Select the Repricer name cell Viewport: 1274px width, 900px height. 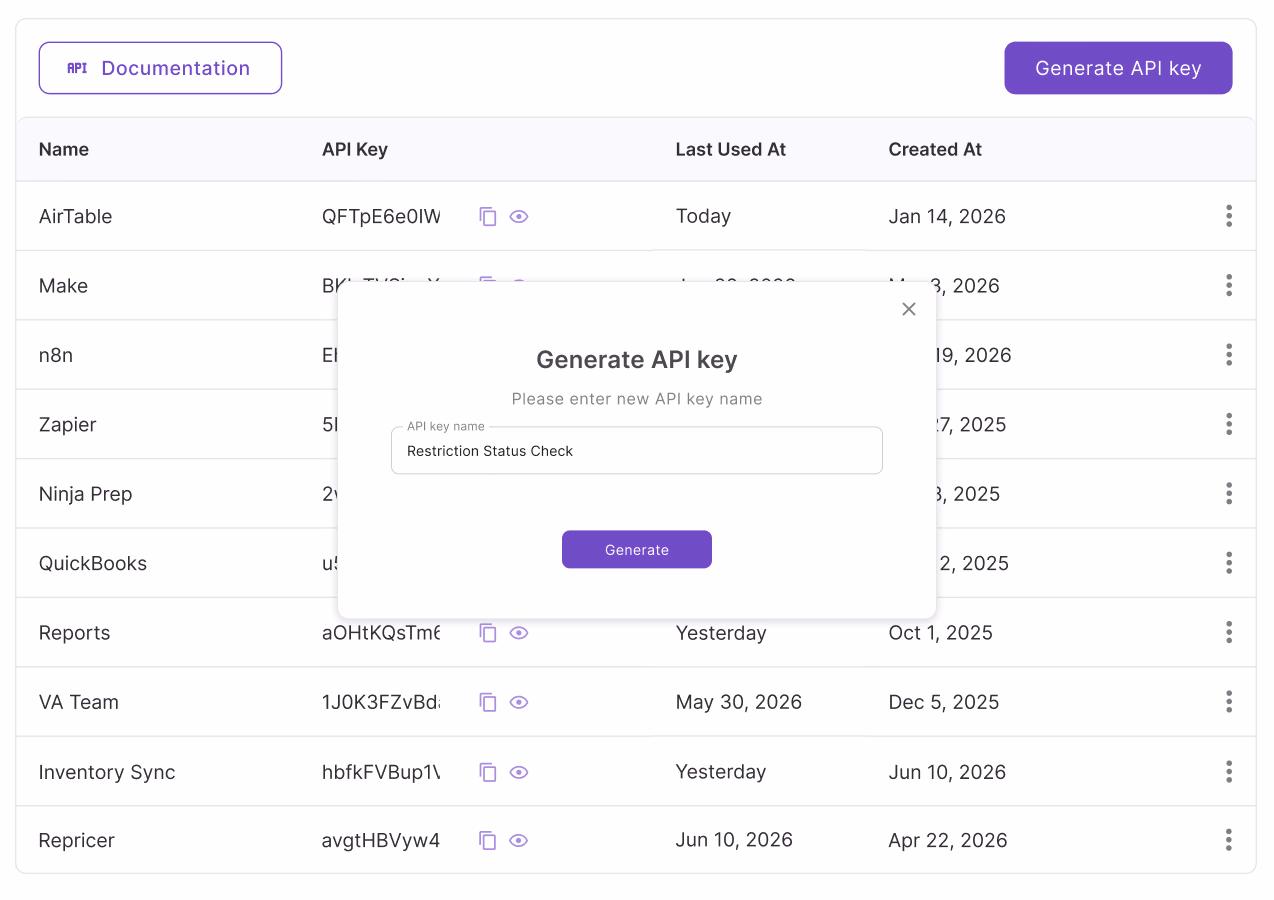[x=77, y=840]
